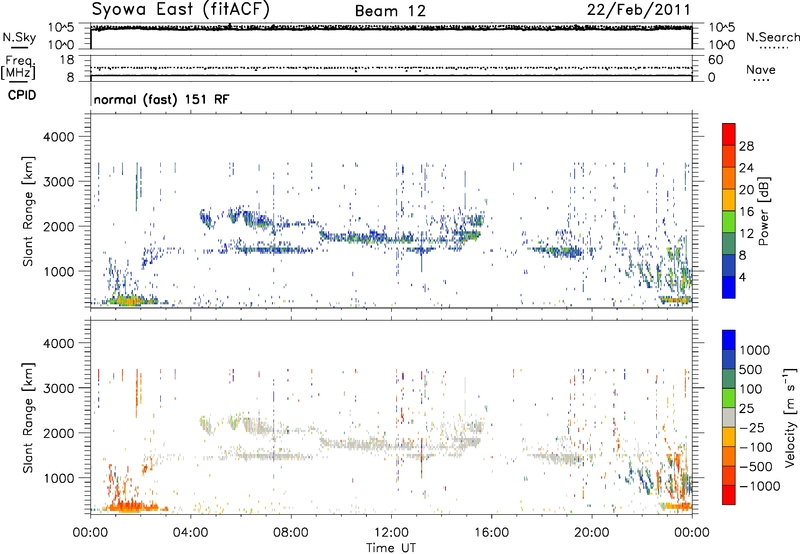Click the '-500' value on velocity scale
This screenshot has height=554, width=800.
coord(756,467)
